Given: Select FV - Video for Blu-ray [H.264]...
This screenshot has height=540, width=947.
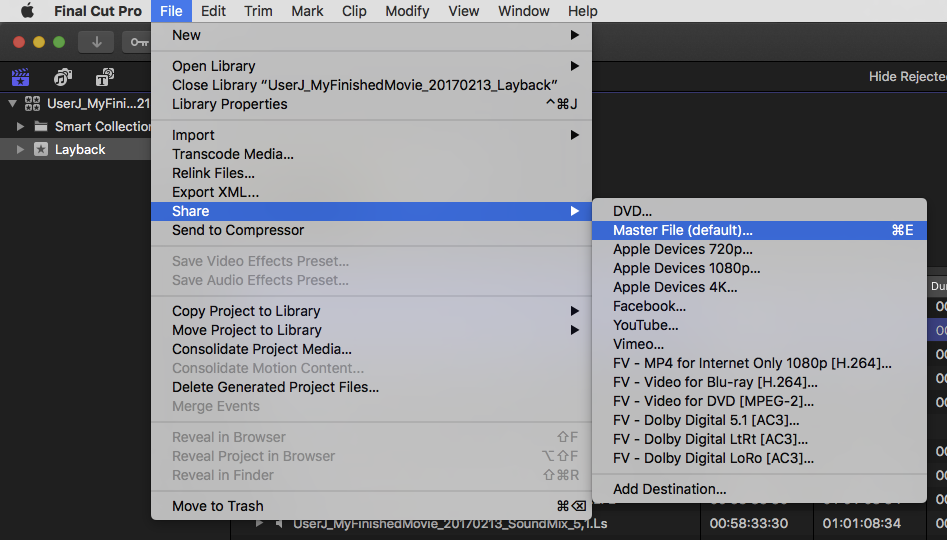Looking at the screenshot, I should [x=759, y=382].
